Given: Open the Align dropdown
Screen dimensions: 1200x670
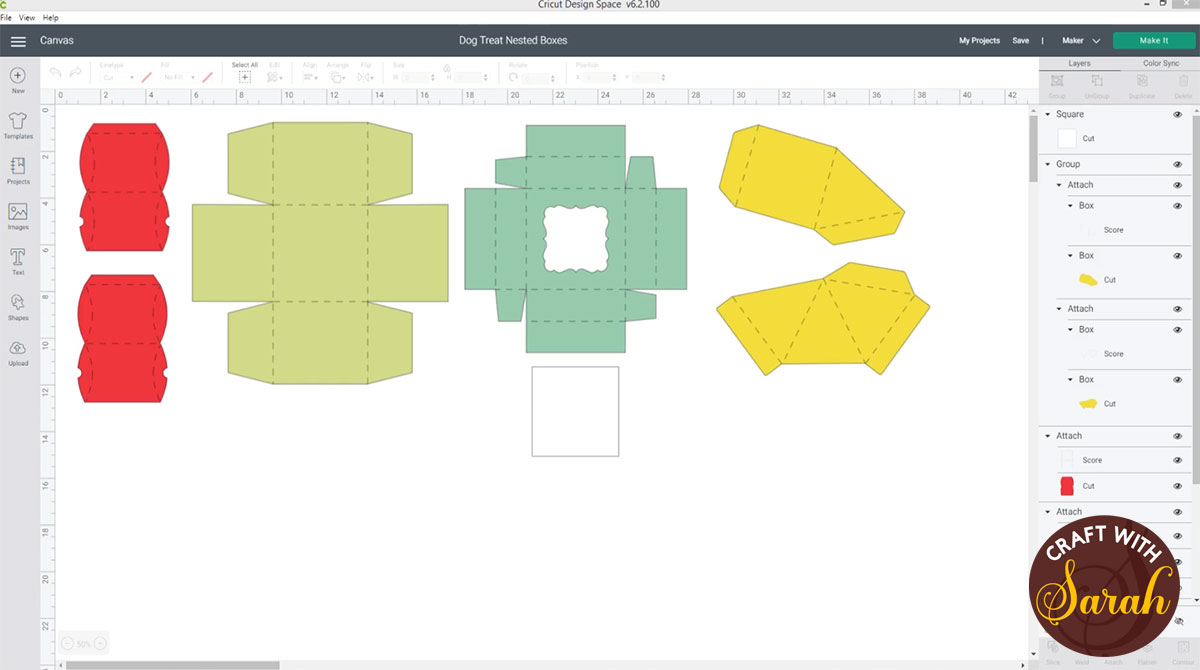Looking at the screenshot, I should point(310,77).
